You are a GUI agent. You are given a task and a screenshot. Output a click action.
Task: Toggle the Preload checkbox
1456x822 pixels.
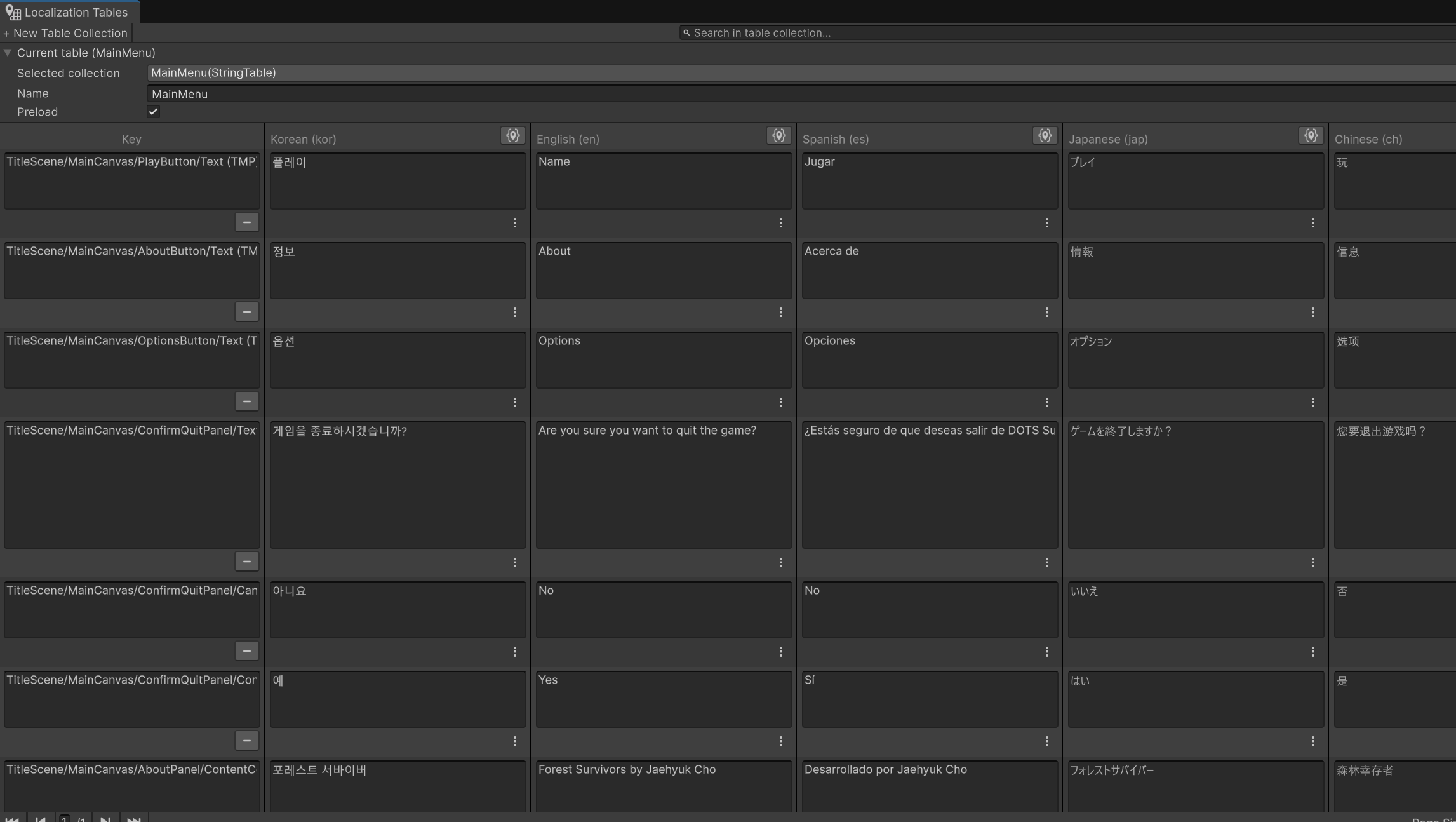(153, 112)
